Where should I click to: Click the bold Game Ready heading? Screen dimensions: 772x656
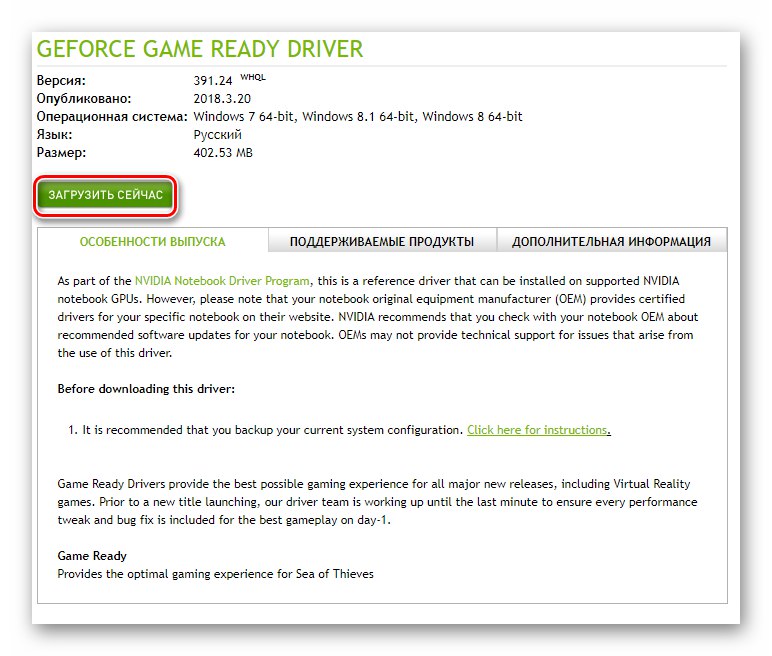(92, 556)
